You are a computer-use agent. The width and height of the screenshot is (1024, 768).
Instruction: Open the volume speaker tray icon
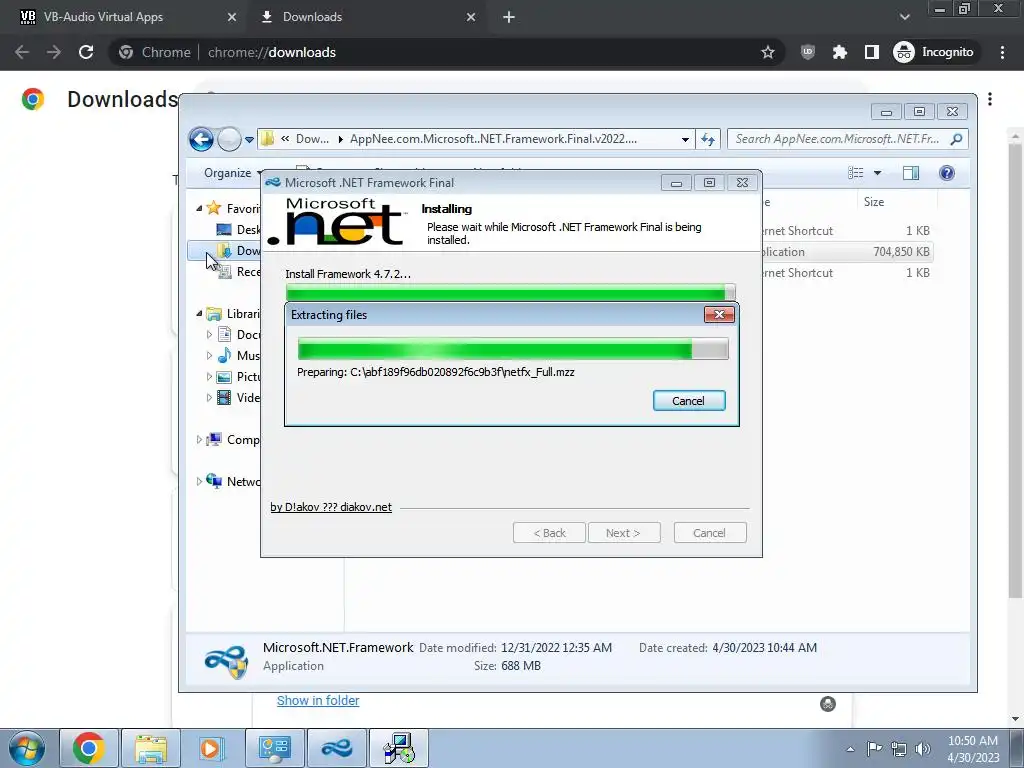[923, 749]
